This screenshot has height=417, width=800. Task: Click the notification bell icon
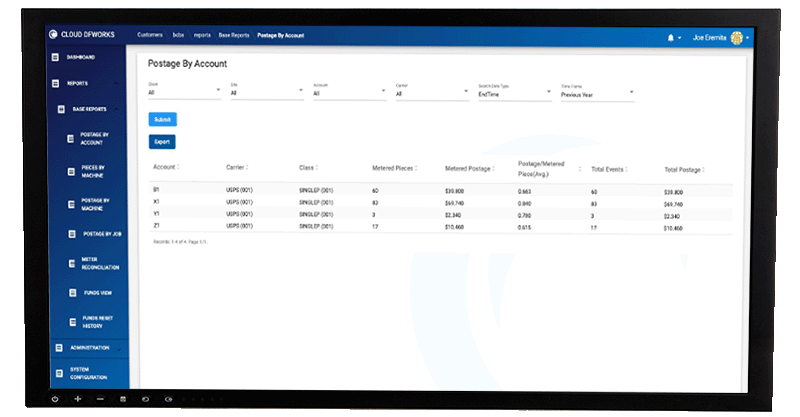(670, 38)
